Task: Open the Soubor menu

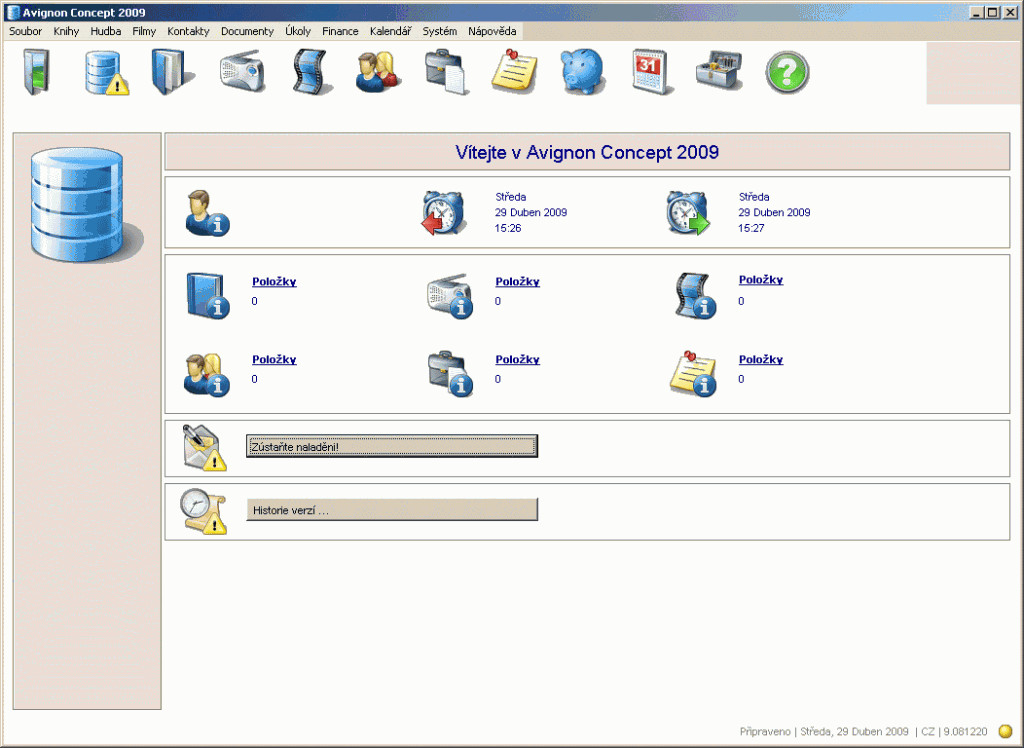Action: [25, 31]
